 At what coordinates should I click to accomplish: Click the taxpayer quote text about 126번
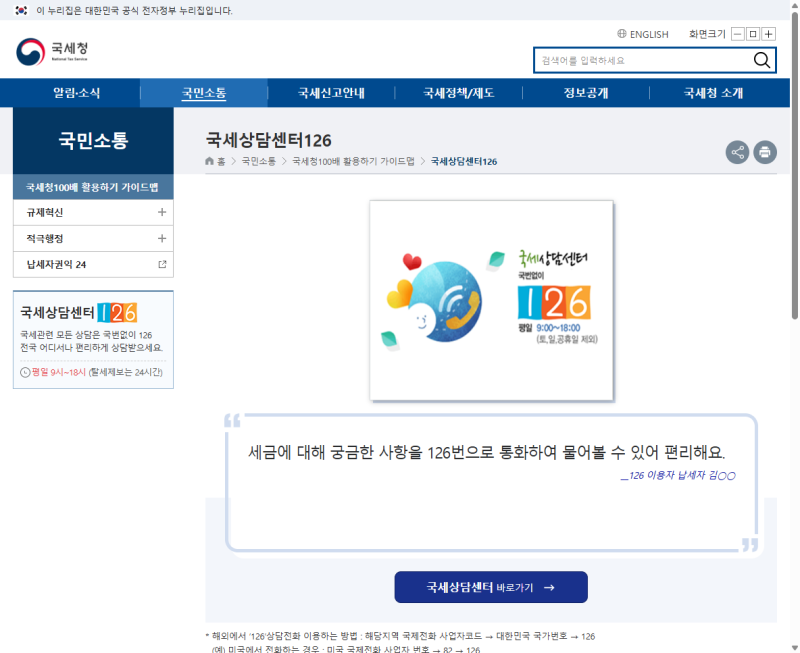[x=486, y=452]
